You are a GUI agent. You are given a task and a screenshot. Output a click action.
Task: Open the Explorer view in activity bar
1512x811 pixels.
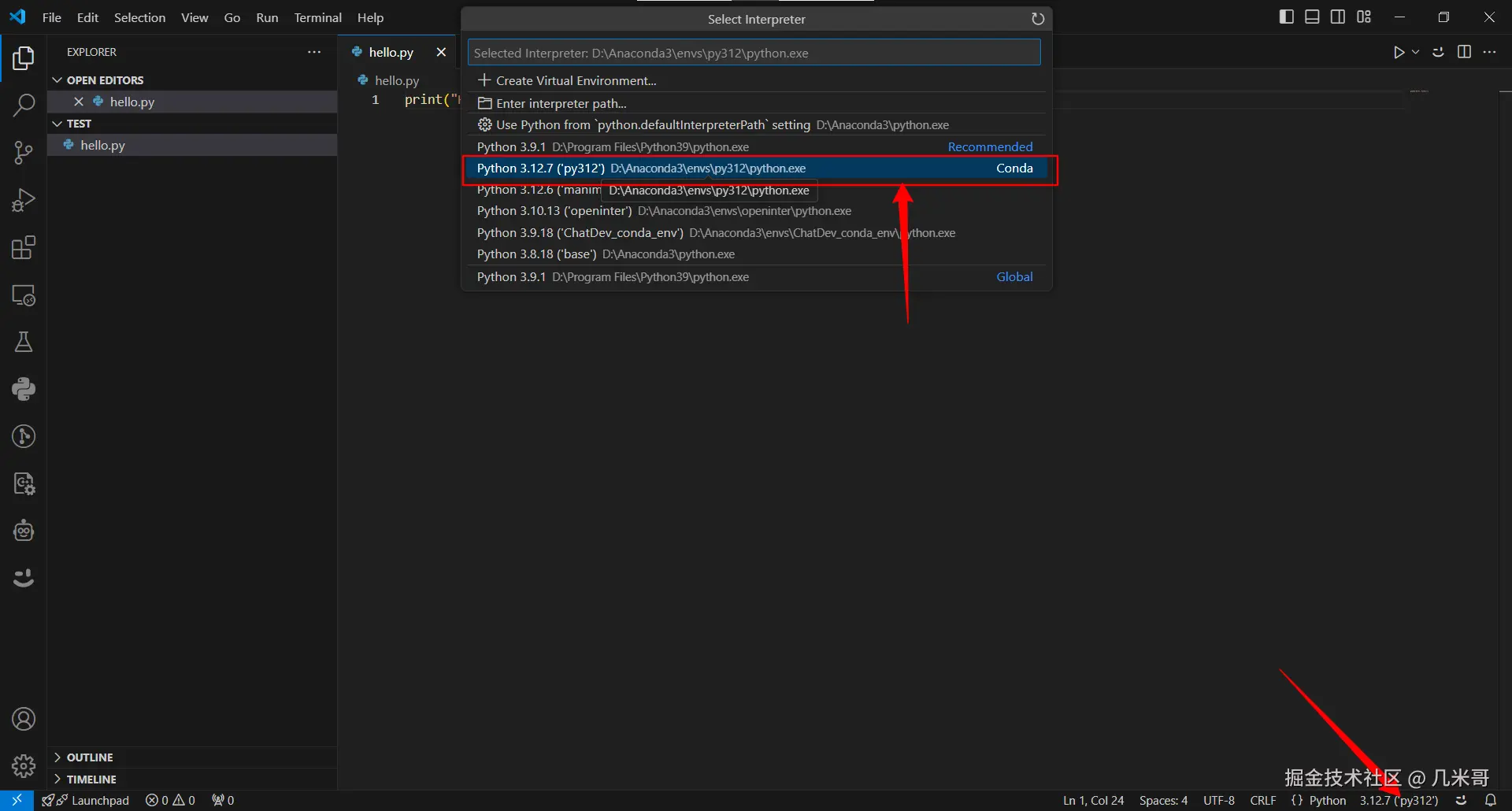(24, 58)
